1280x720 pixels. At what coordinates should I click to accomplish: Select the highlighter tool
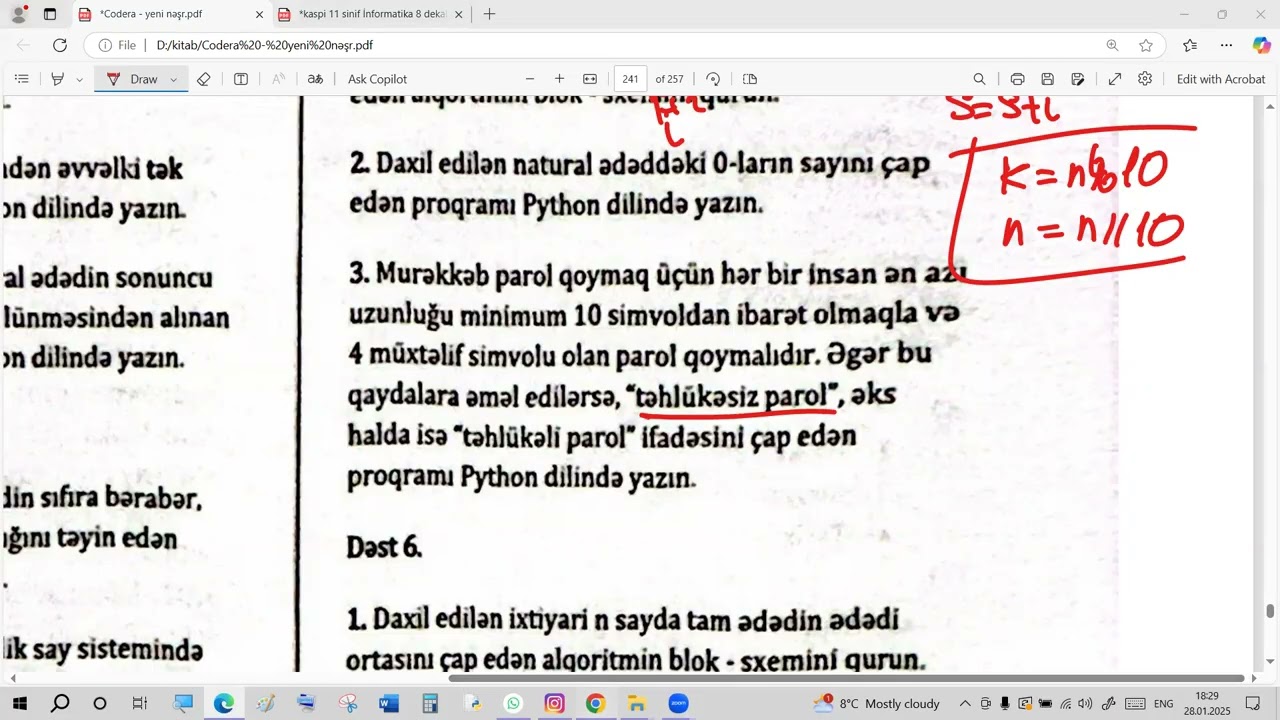coord(58,79)
